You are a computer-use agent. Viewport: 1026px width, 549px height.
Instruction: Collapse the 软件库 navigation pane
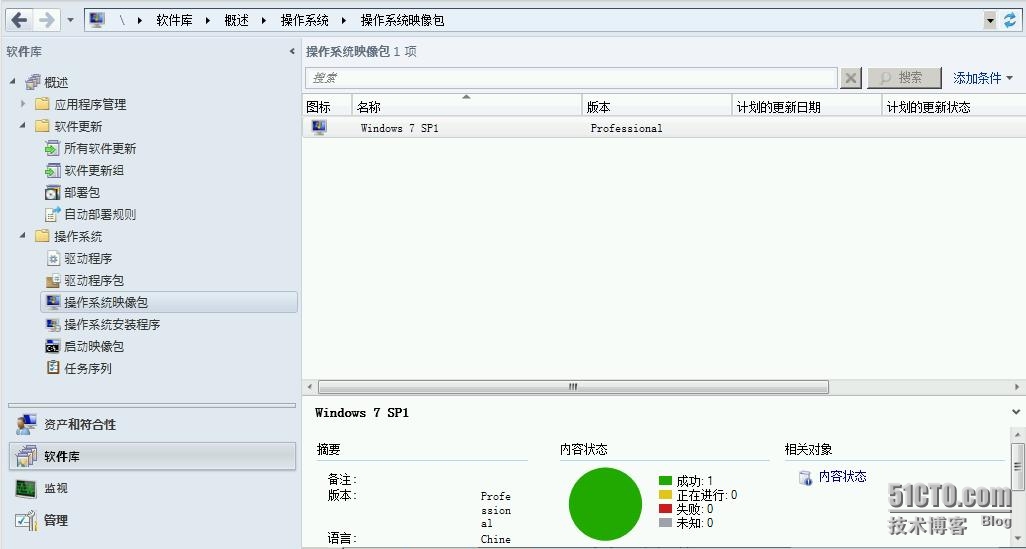point(292,51)
